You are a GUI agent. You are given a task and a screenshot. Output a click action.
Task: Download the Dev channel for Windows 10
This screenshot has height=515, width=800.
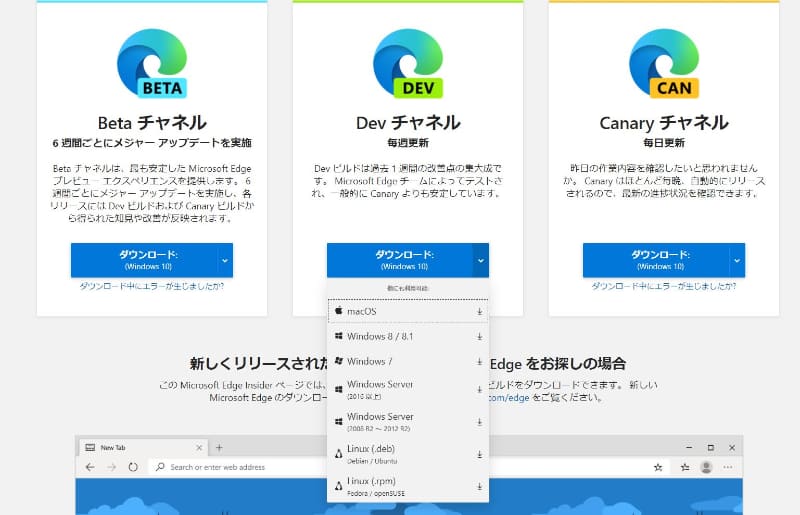click(401, 260)
